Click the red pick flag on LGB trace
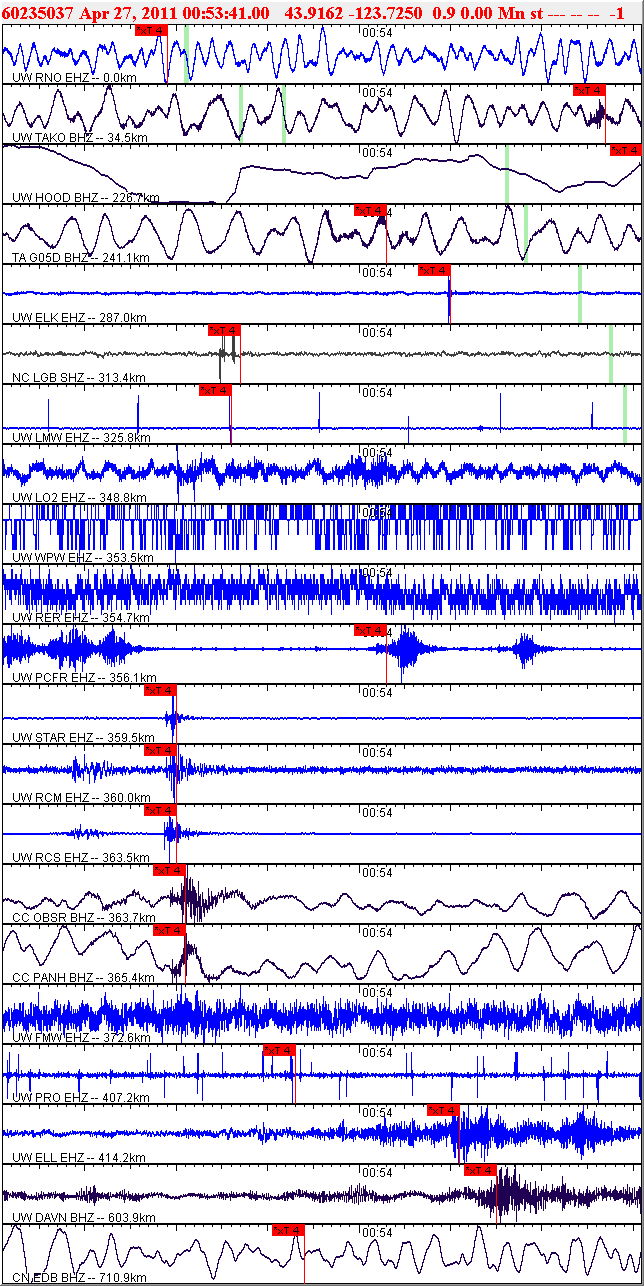This screenshot has height=1286, width=644. point(224,331)
